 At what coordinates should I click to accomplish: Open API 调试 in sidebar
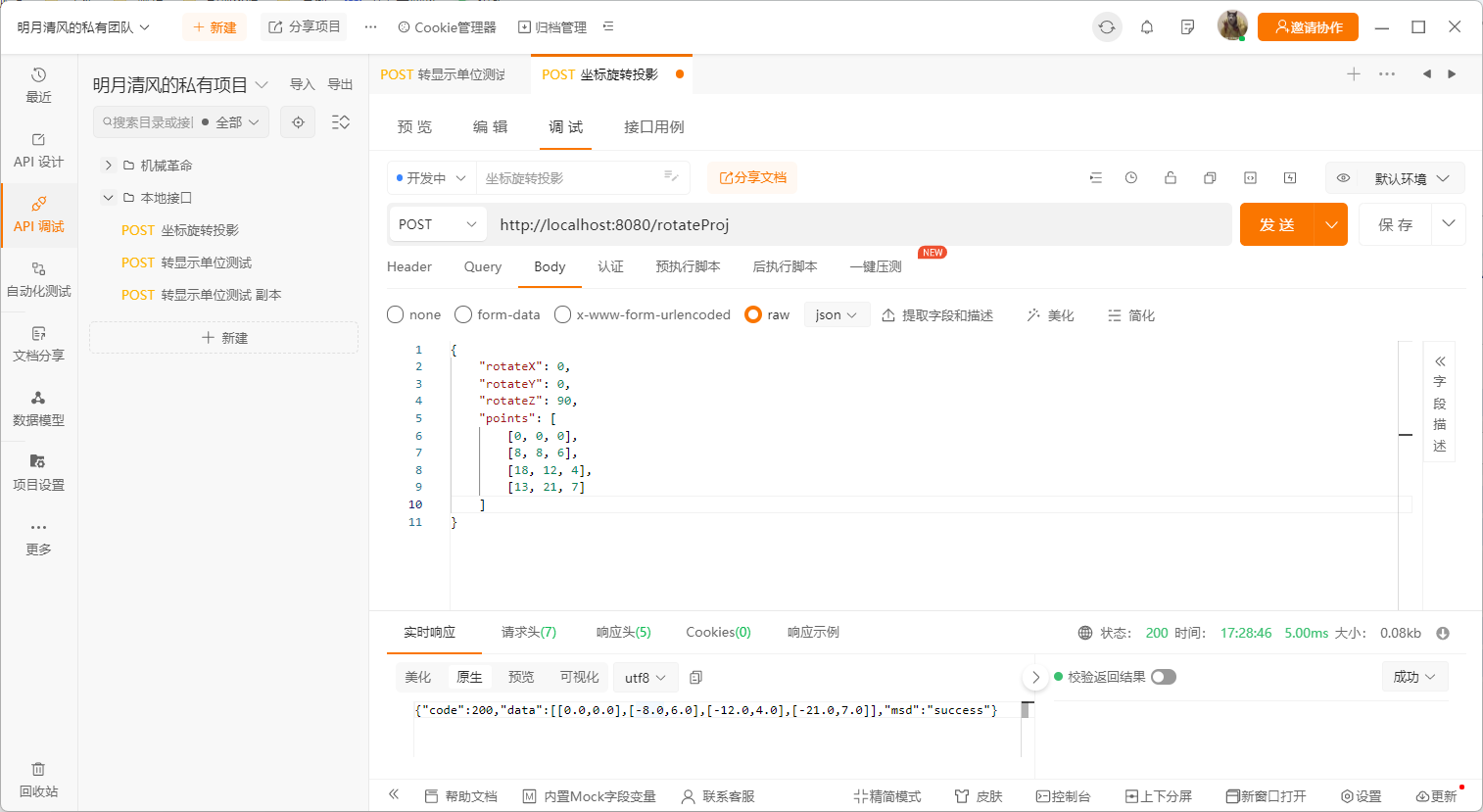pos(38,215)
